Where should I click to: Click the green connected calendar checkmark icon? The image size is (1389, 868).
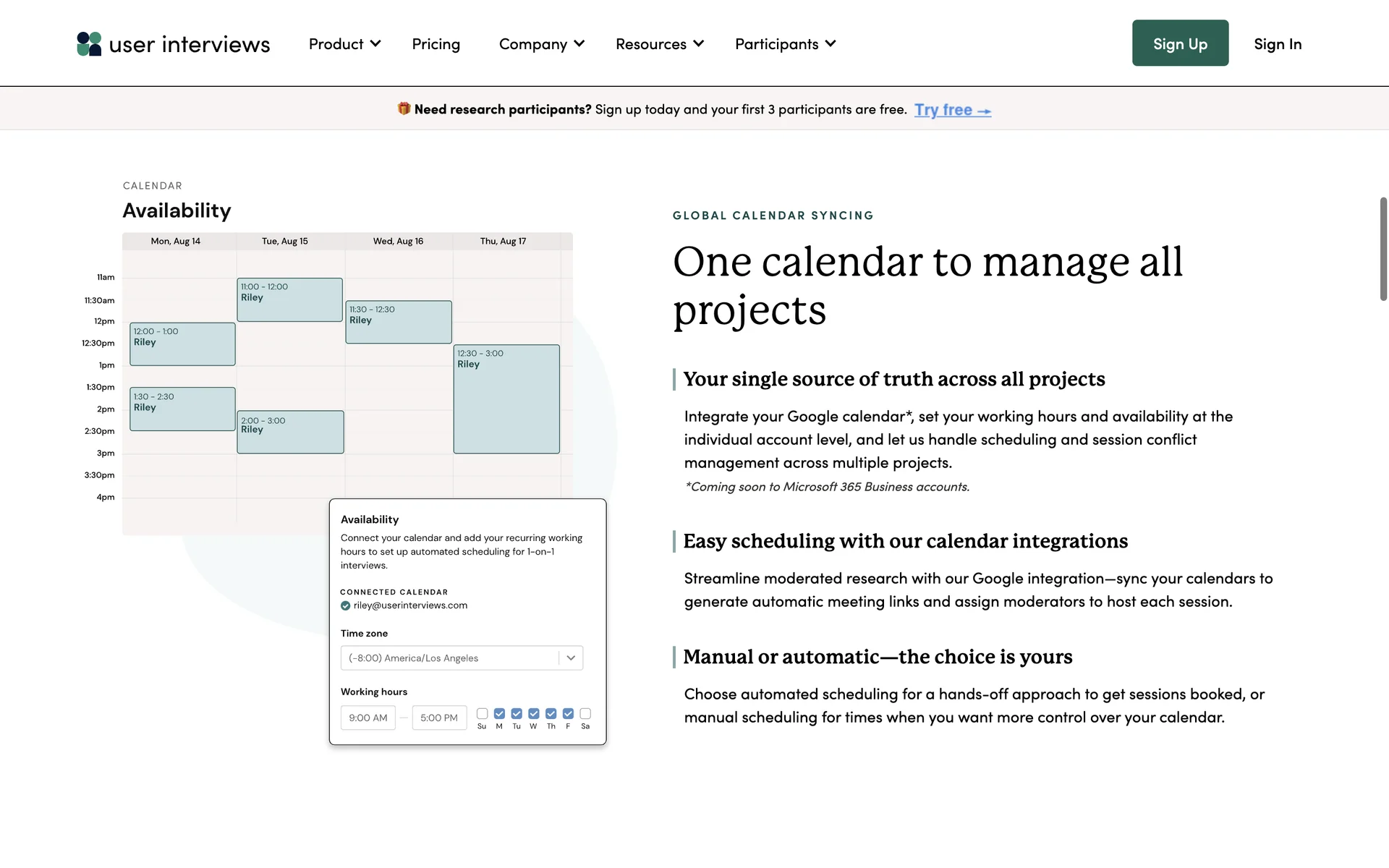(x=346, y=606)
